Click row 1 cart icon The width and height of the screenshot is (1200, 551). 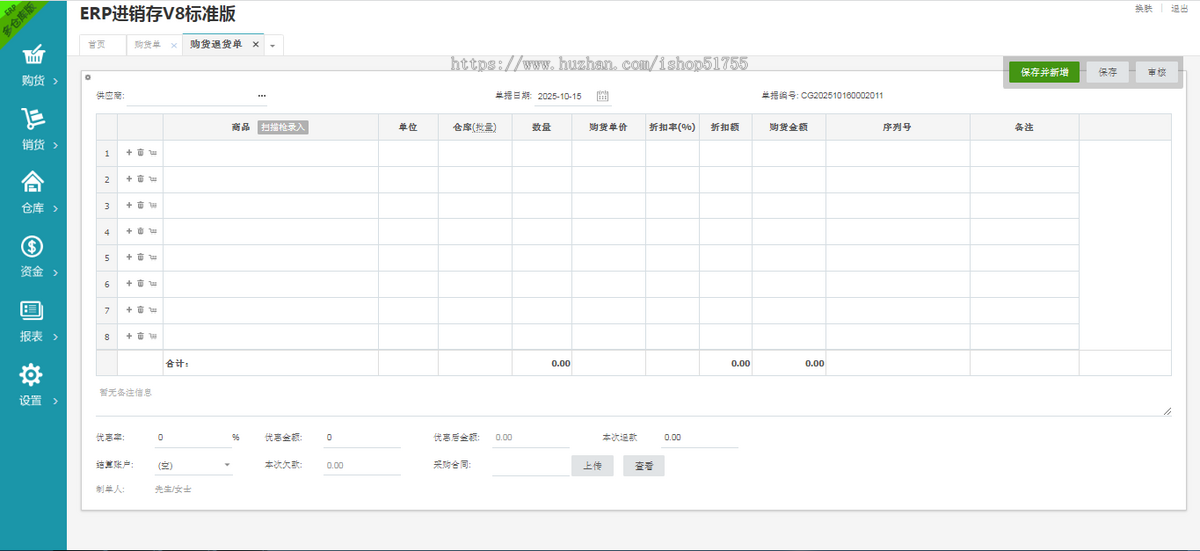tap(153, 153)
